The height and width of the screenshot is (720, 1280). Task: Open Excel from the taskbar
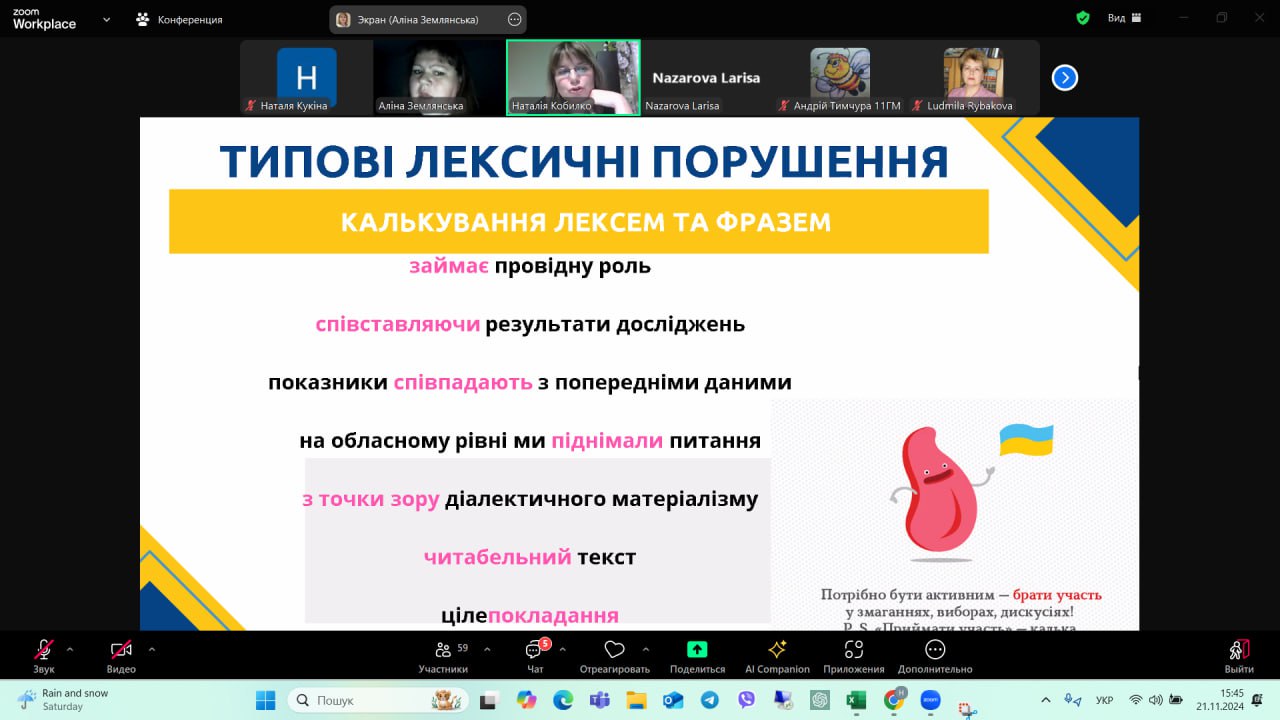tap(856, 700)
